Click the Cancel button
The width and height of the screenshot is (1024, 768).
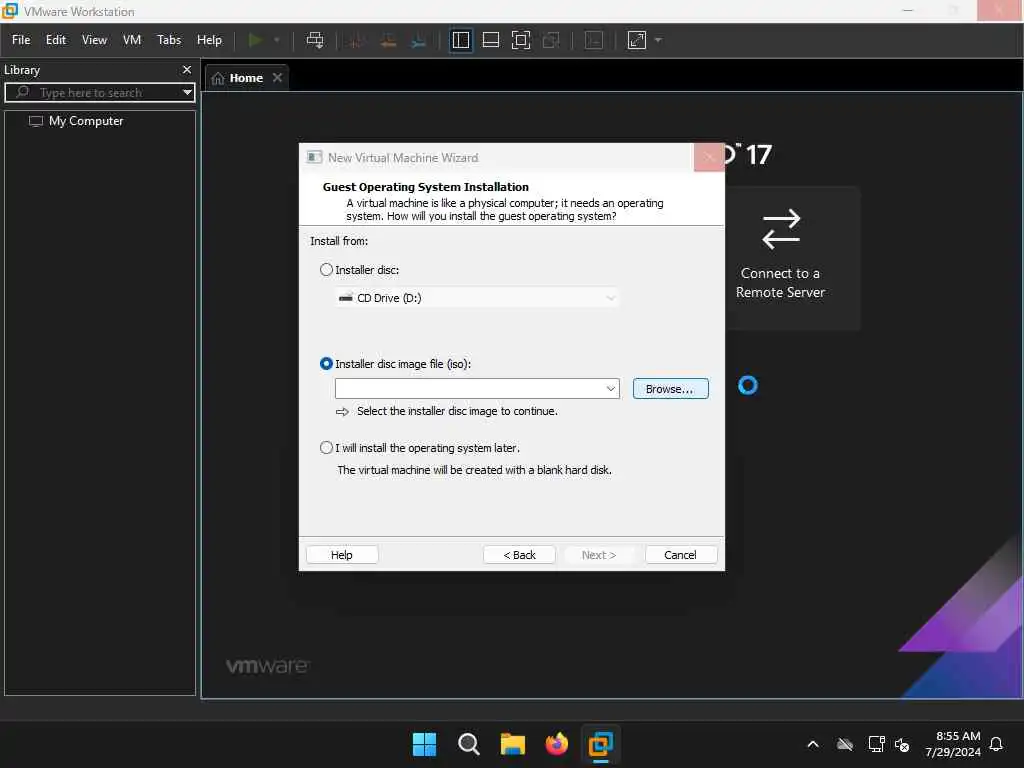tap(680, 555)
